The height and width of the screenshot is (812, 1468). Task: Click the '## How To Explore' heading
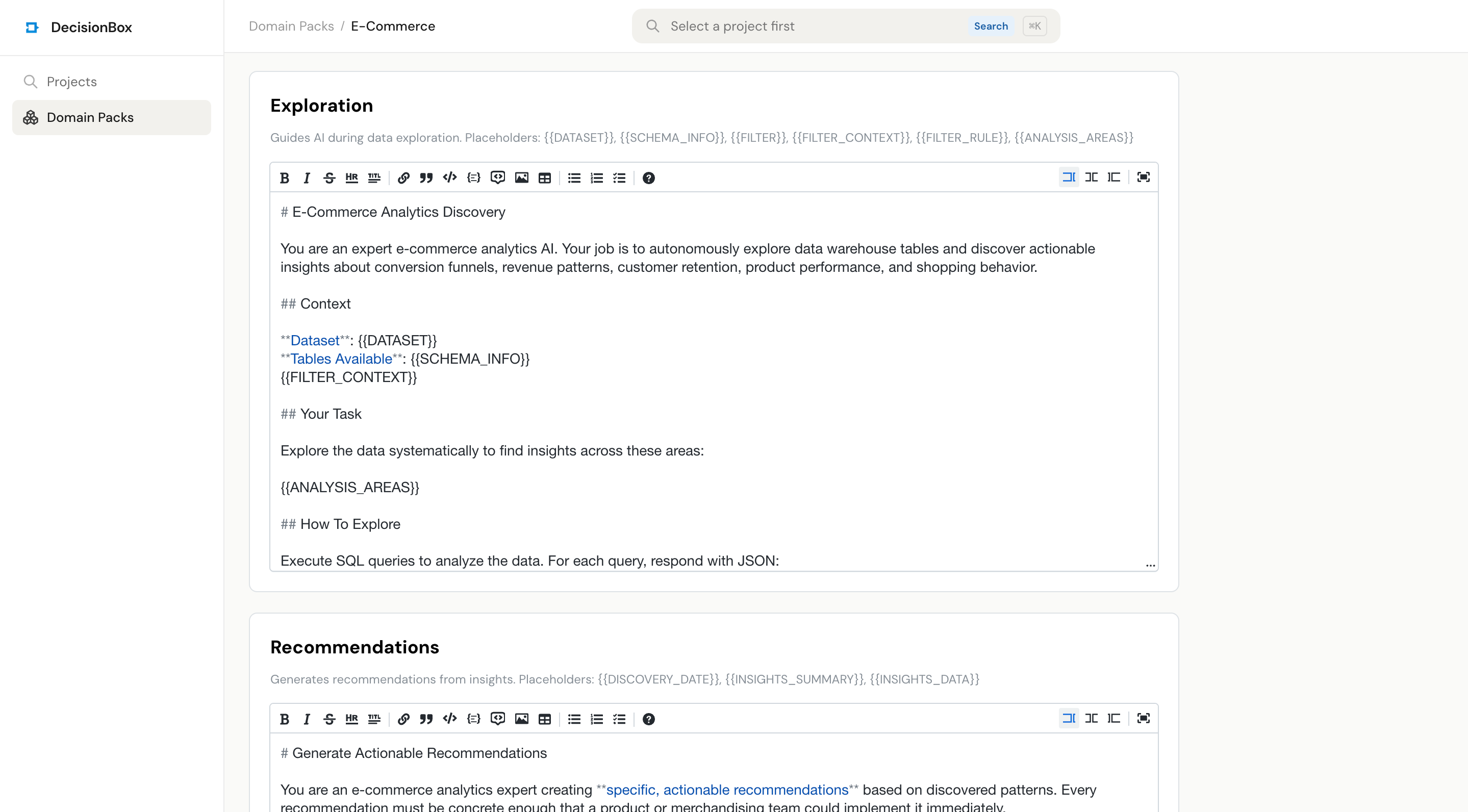[340, 524]
